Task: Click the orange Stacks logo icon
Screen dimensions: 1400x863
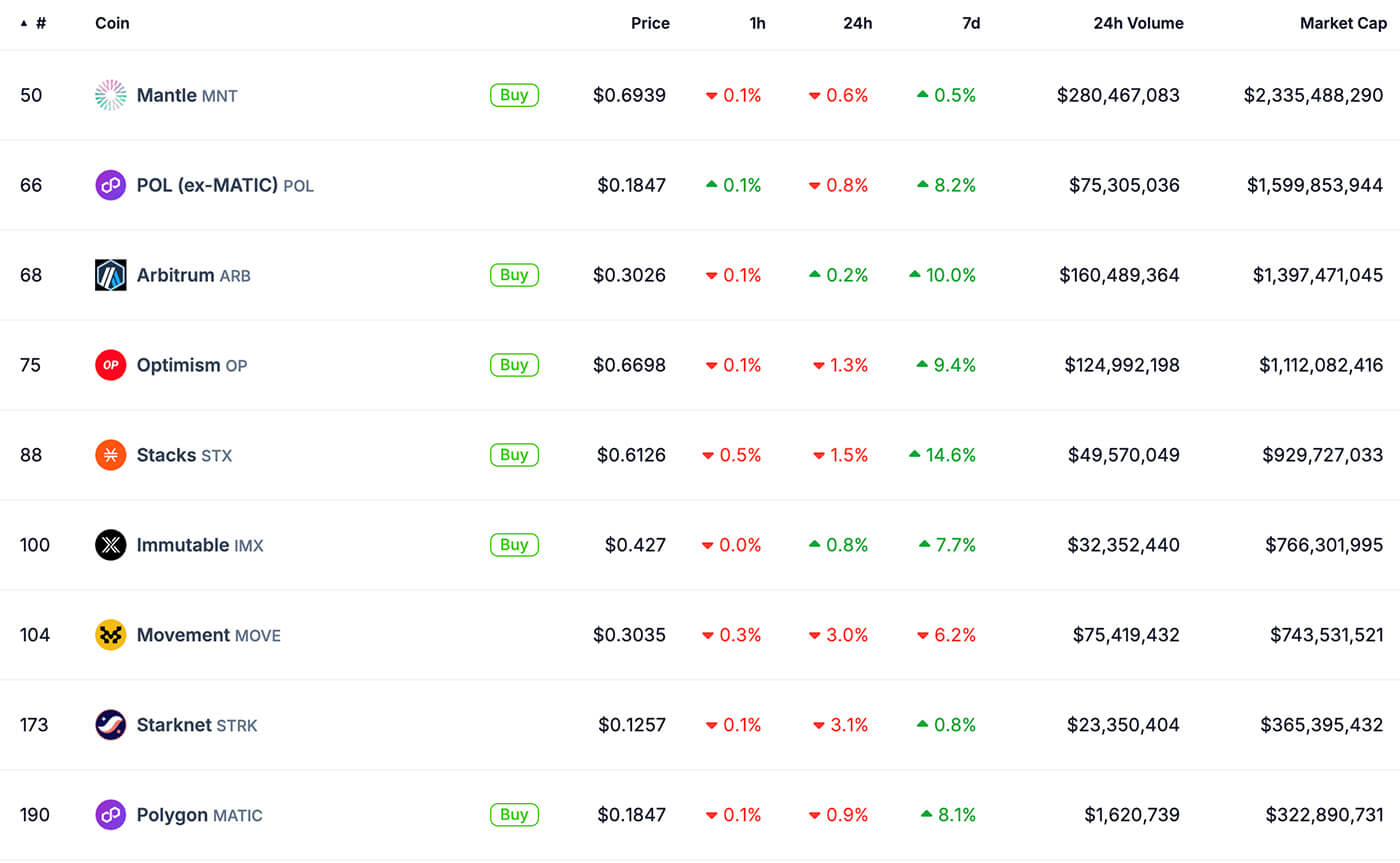Action: (110, 455)
